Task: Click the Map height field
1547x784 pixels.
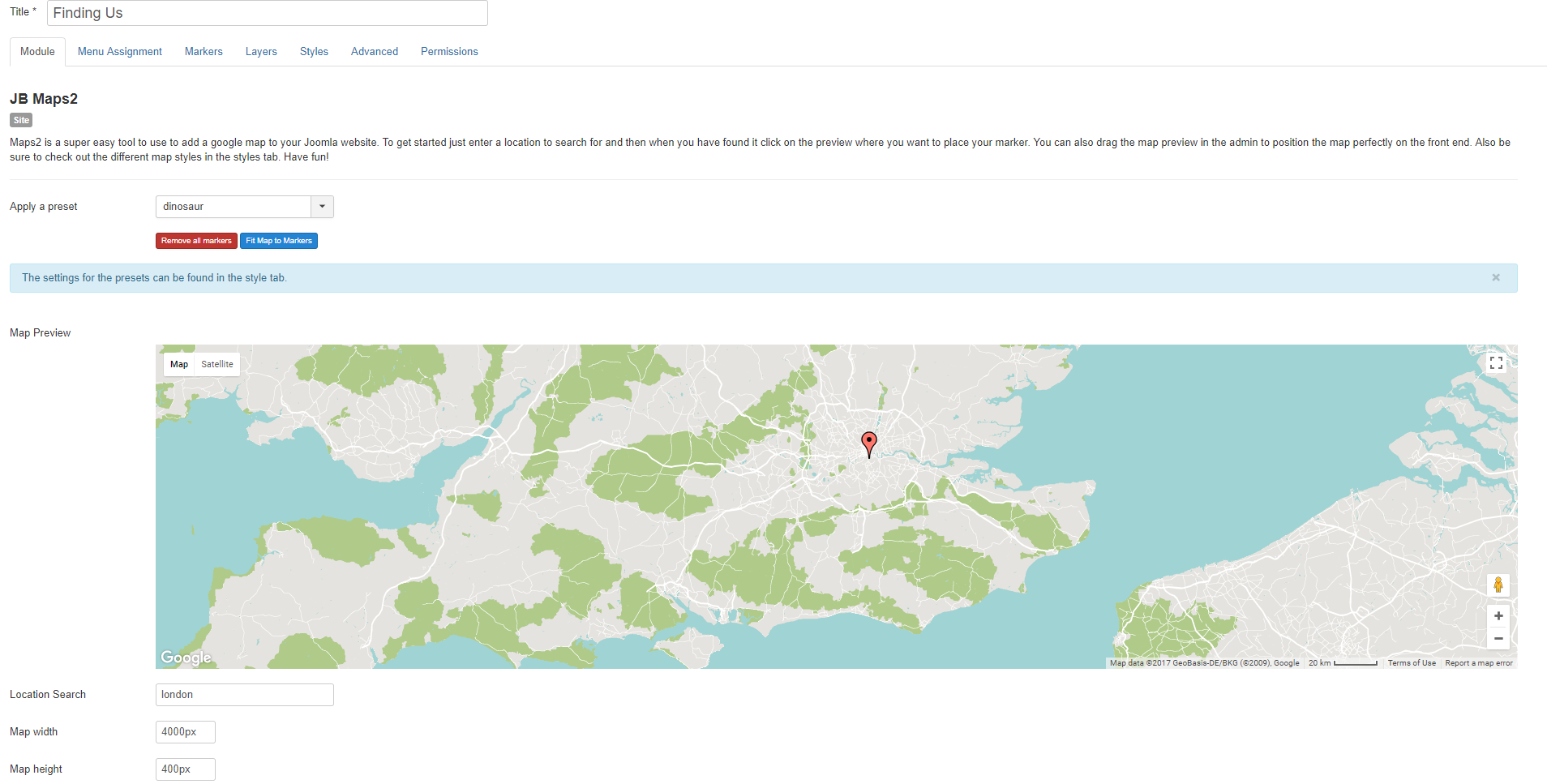Action: coord(186,769)
